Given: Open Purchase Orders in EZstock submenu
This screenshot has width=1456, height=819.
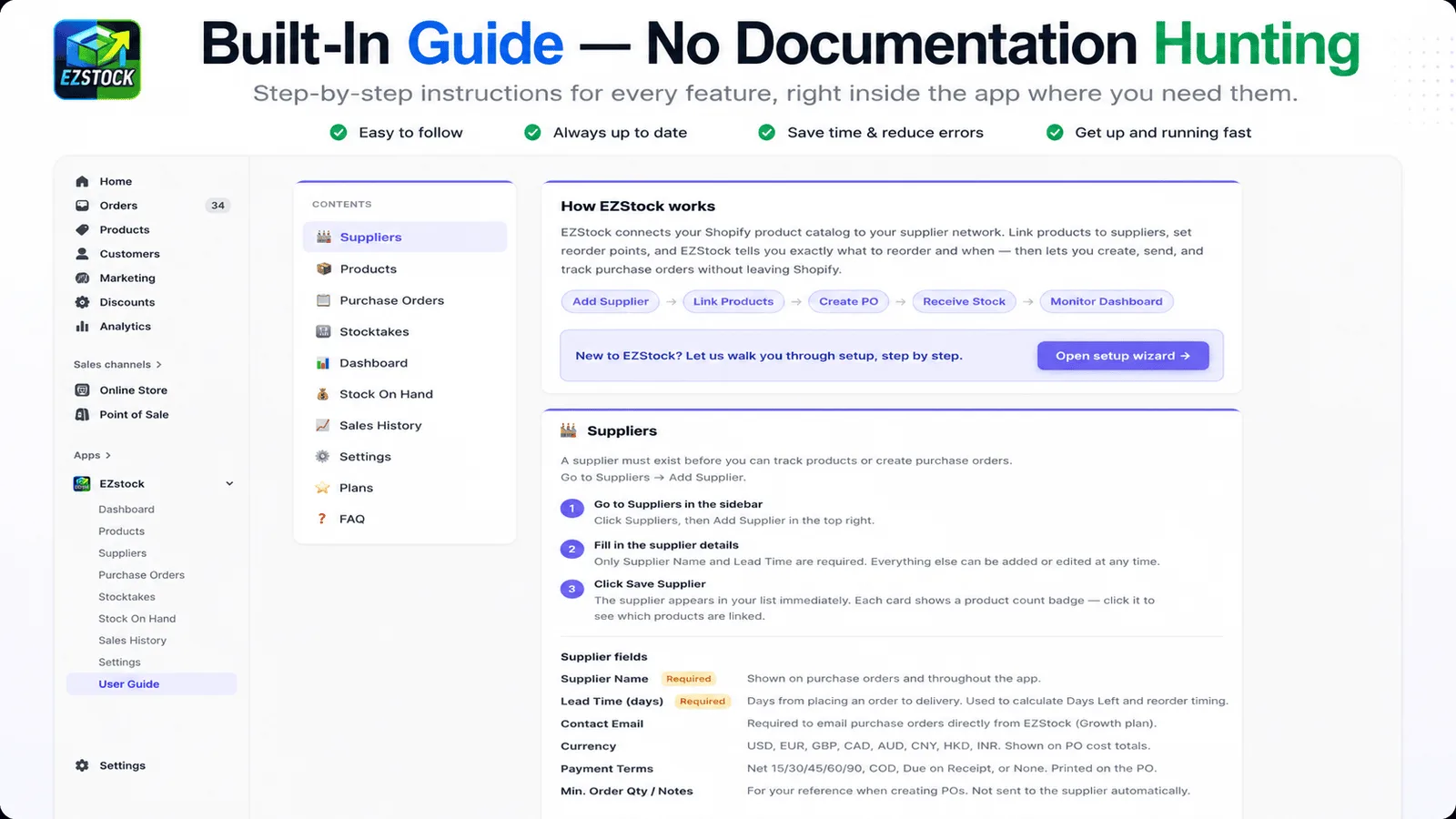Looking at the screenshot, I should tap(141, 575).
